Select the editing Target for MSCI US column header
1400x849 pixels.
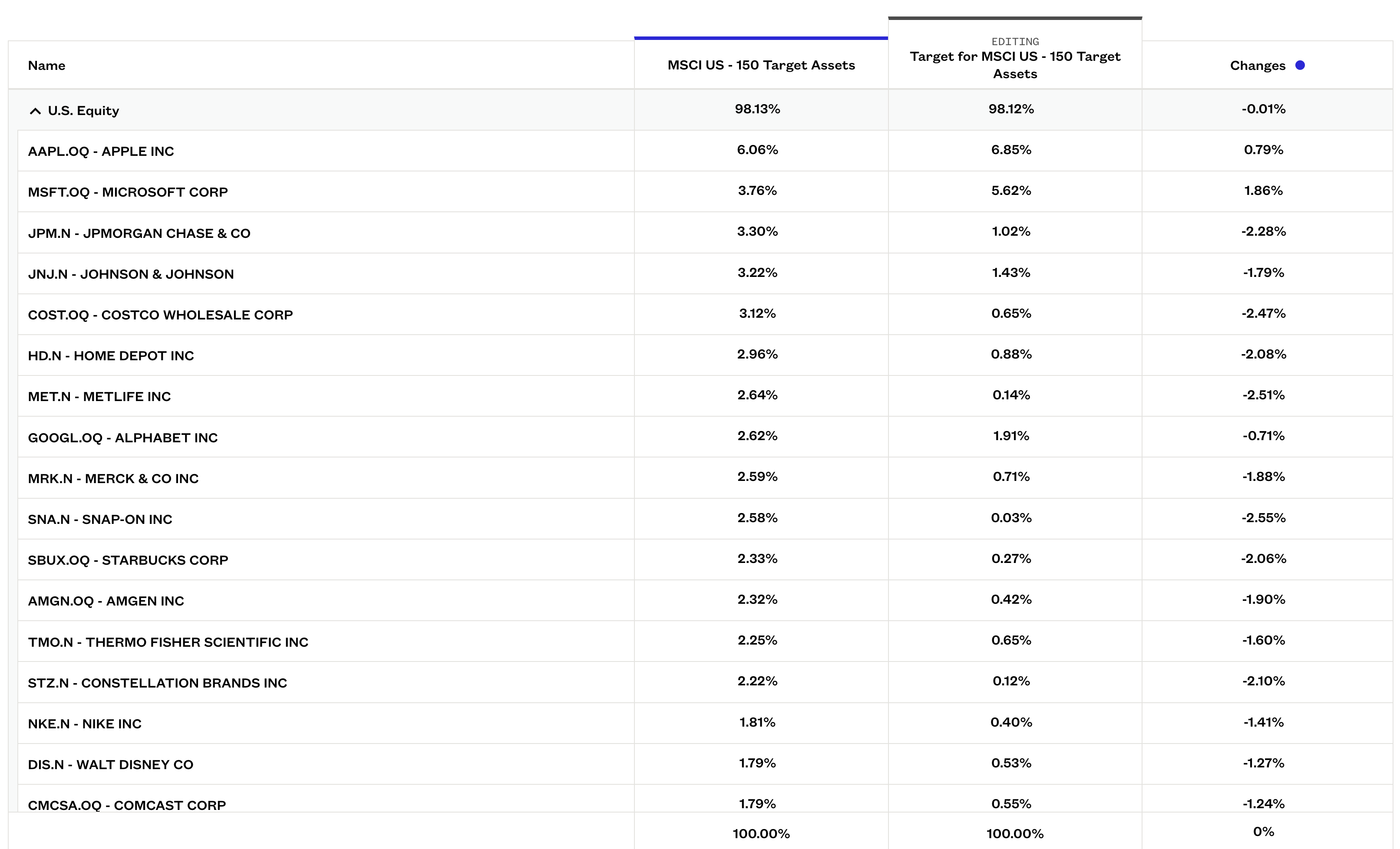click(1015, 65)
